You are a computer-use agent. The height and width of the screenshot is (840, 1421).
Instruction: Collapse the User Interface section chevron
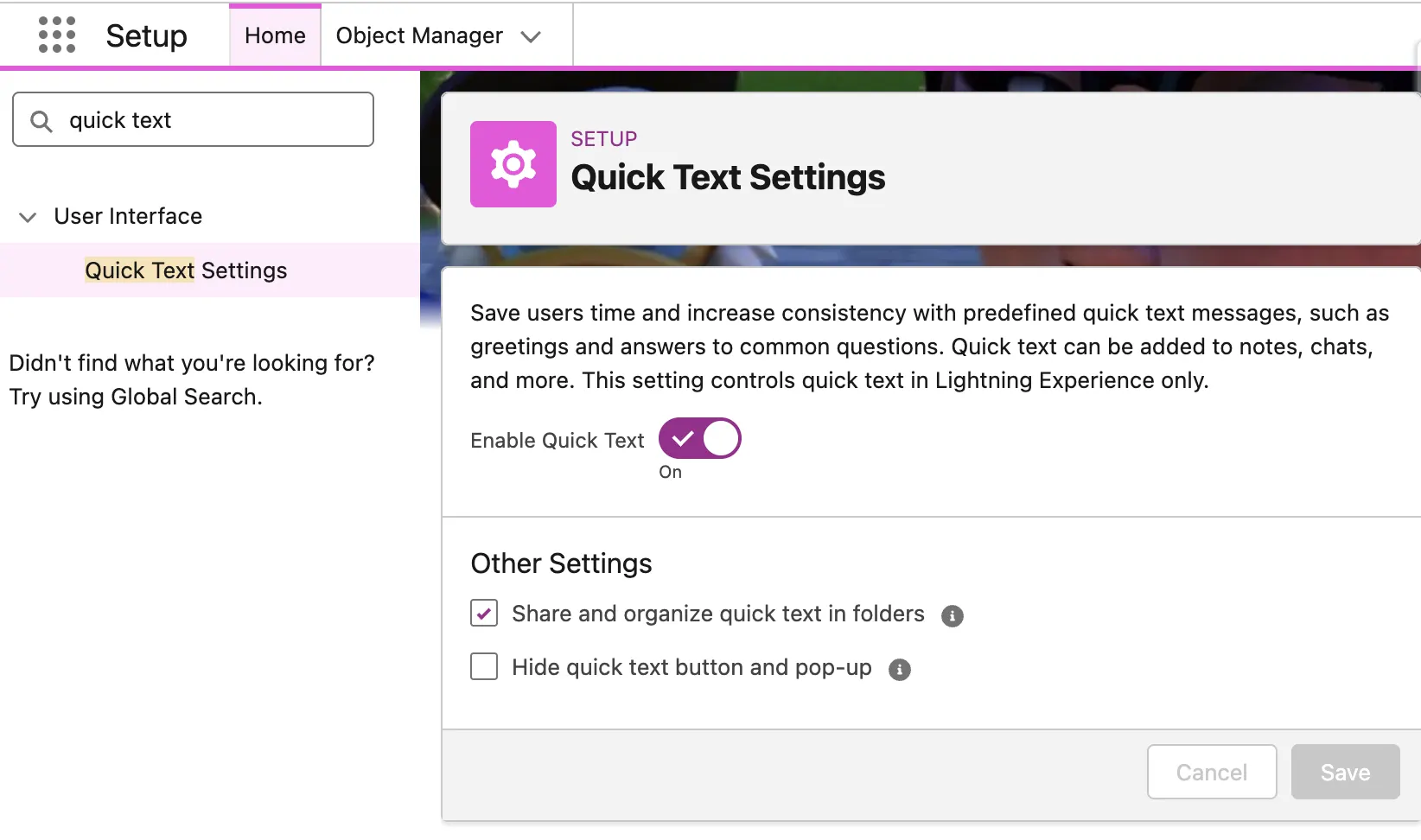pos(28,217)
